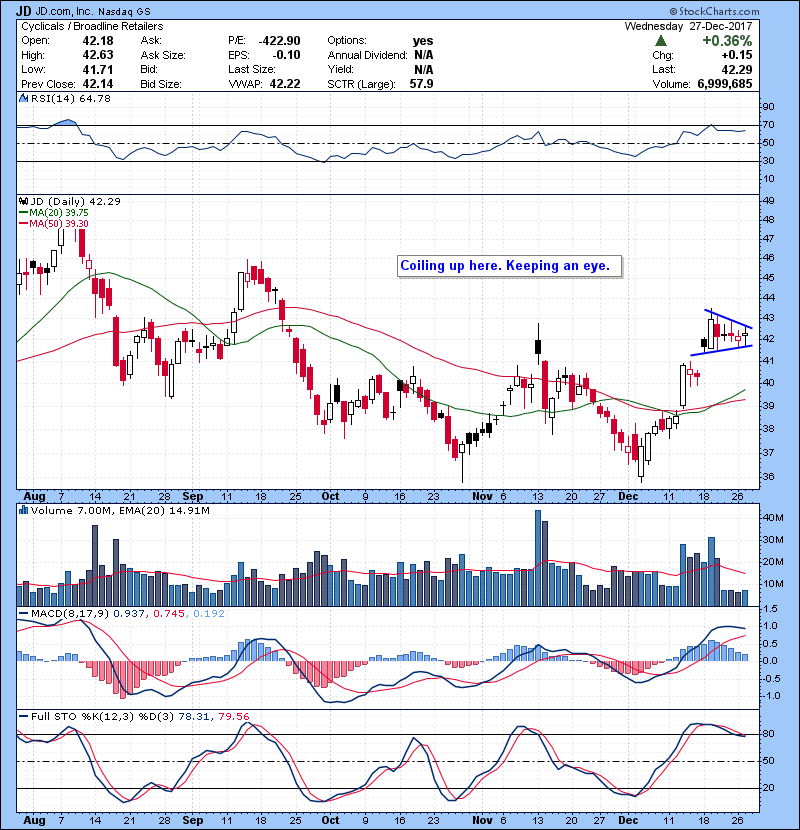Click the MACD(8,17,9) panel label
Viewport: 800px width, 830px height.
click(x=70, y=614)
